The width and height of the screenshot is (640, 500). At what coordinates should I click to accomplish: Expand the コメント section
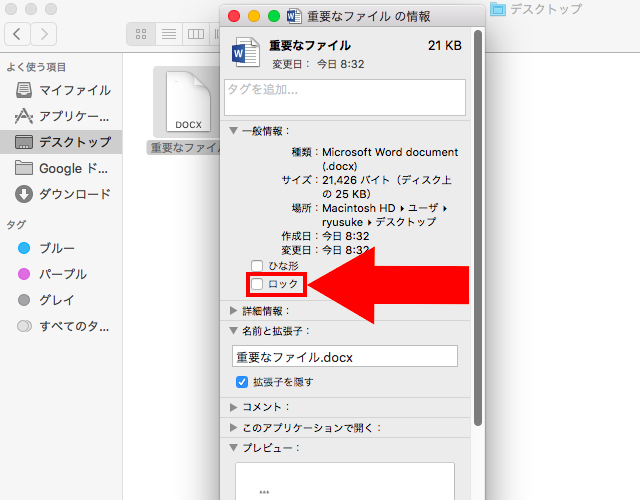pyautogui.click(x=233, y=407)
